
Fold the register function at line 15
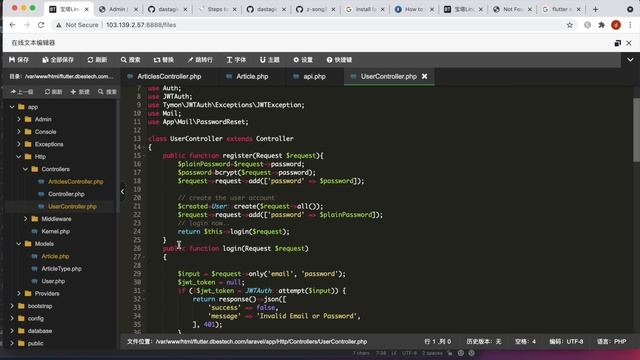144,156
